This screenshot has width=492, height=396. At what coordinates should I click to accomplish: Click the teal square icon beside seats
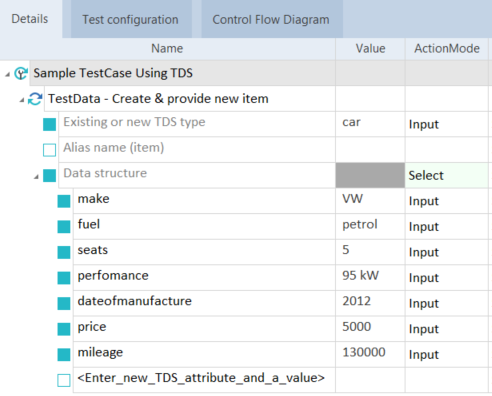click(x=64, y=253)
